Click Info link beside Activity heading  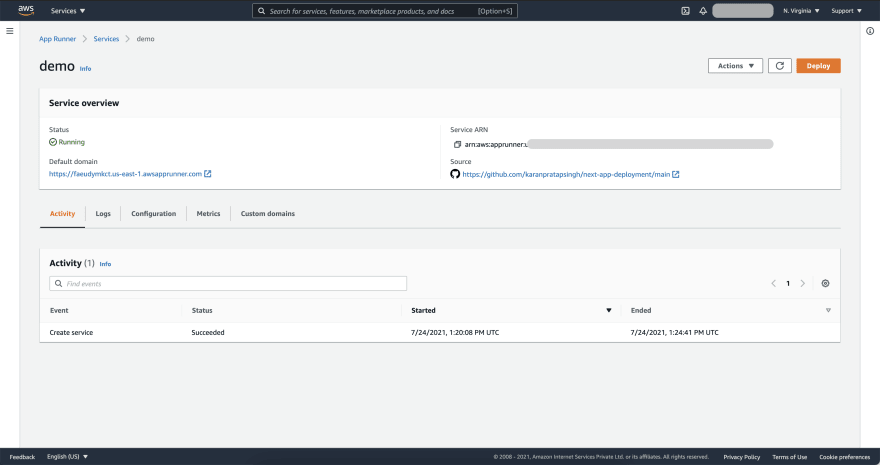coord(105,264)
